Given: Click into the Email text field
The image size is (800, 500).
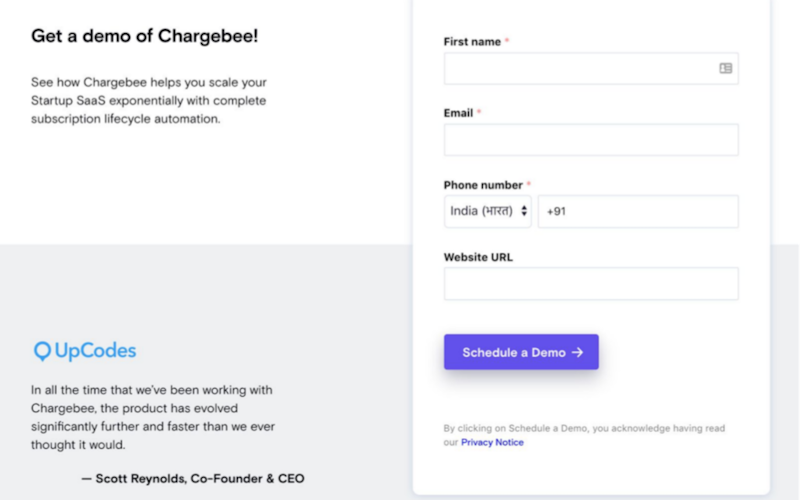Looking at the screenshot, I should point(591,140).
